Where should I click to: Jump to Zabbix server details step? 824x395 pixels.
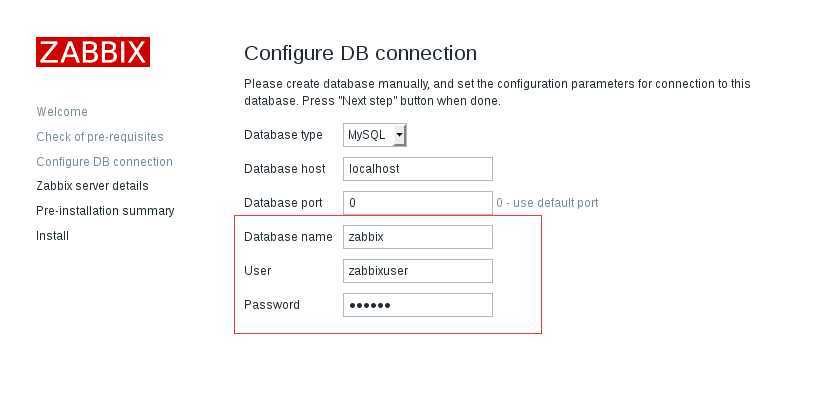(x=92, y=186)
